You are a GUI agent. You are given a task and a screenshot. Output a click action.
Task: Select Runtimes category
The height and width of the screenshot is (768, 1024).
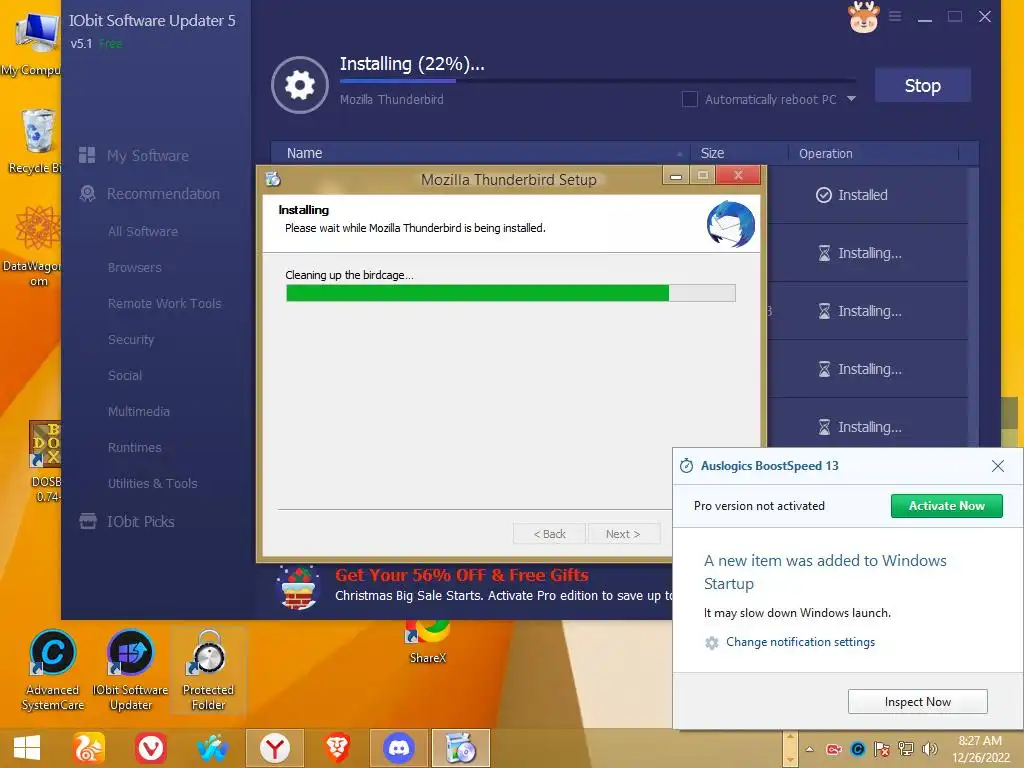click(x=135, y=447)
